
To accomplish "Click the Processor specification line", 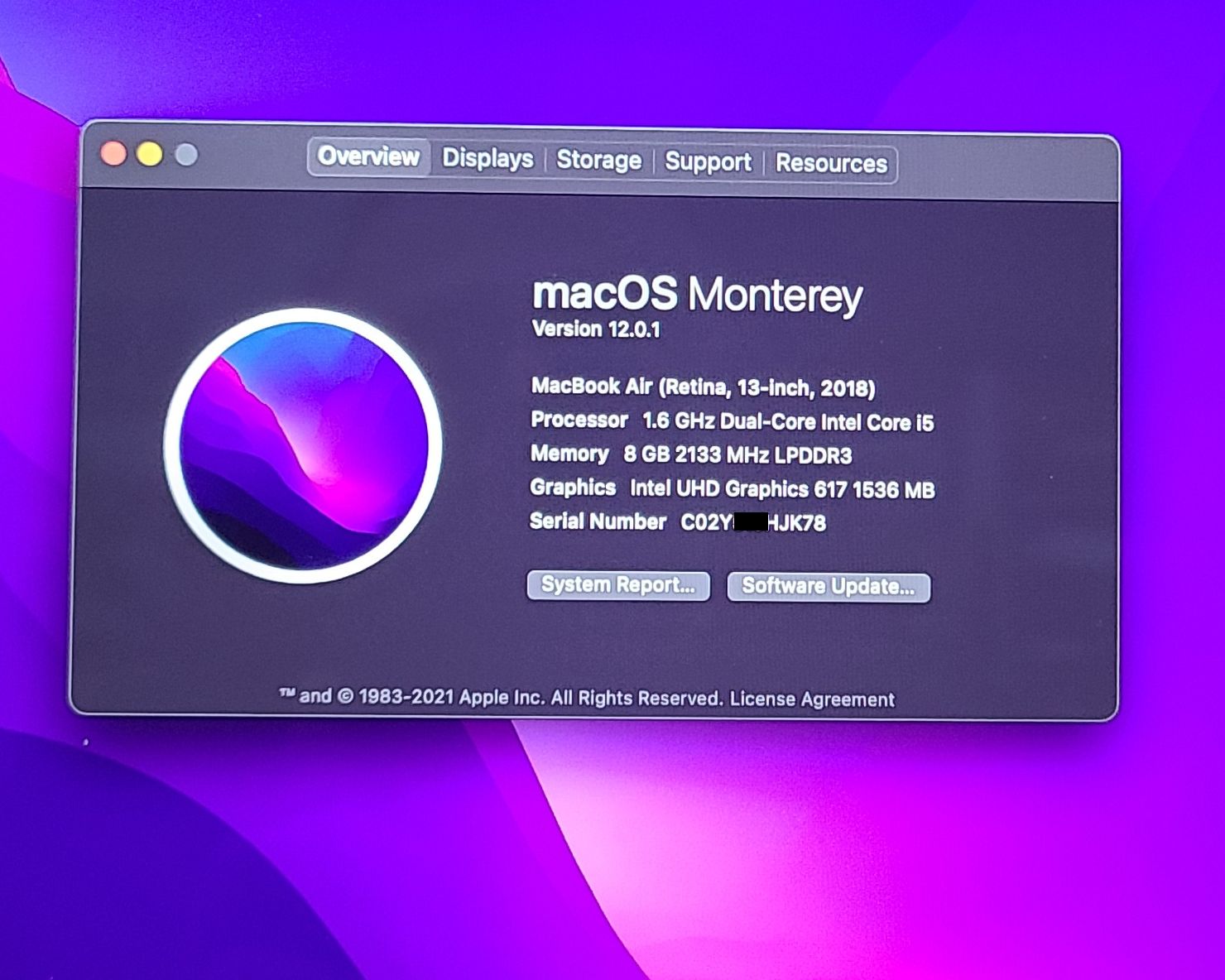I will [x=732, y=421].
